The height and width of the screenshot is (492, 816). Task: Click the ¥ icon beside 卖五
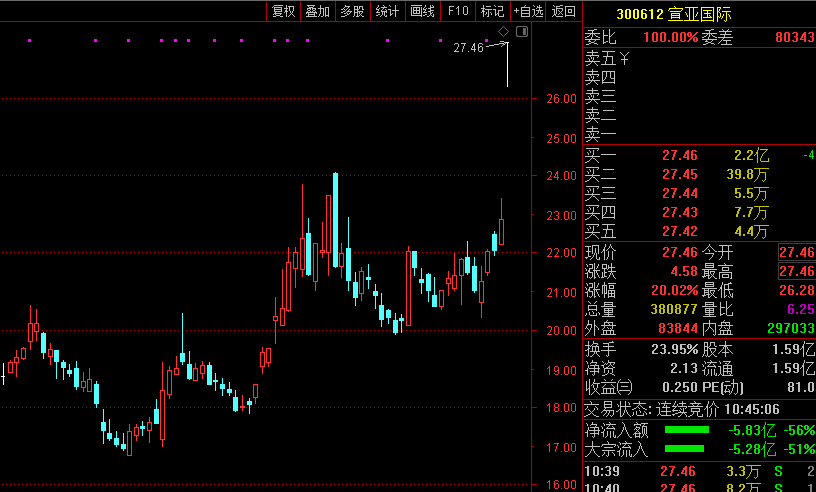[x=624, y=58]
